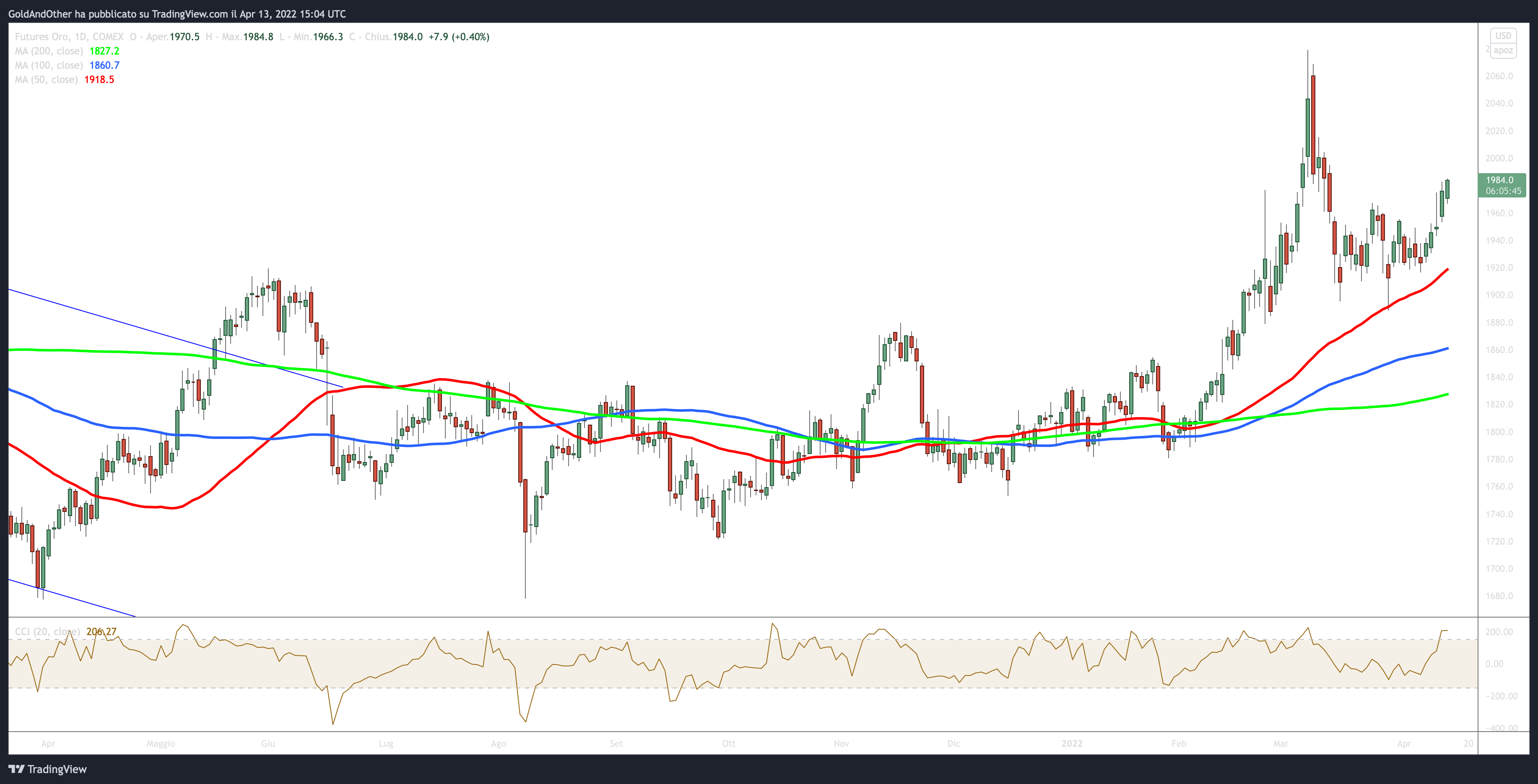Click the TradingView logo at bottom left
The image size is (1538, 784).
point(48,769)
